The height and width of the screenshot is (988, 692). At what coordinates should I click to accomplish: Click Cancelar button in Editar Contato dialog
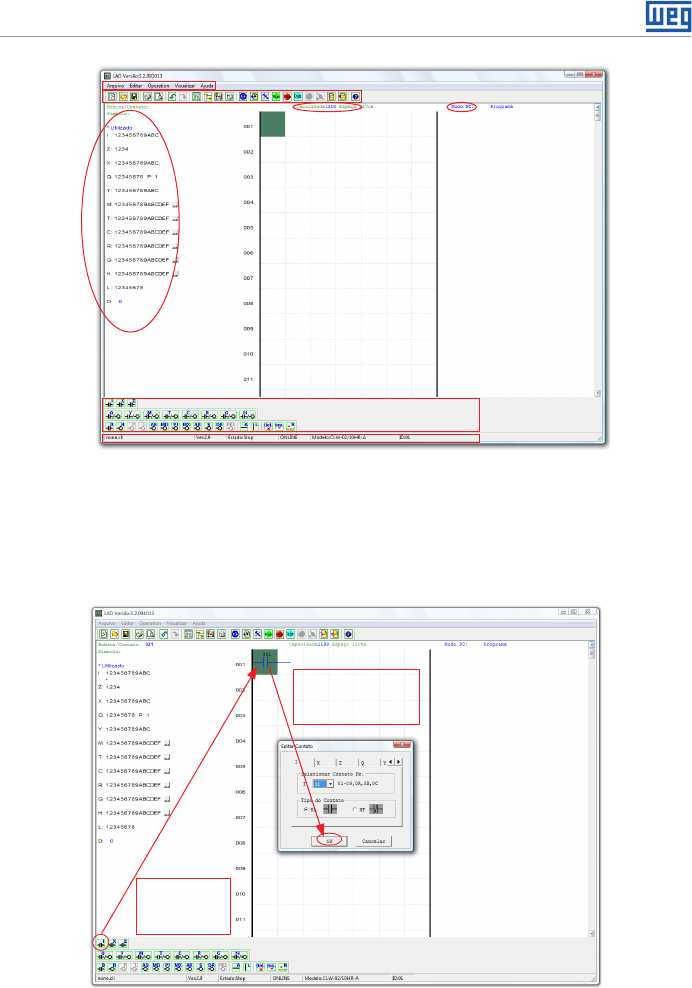[374, 841]
